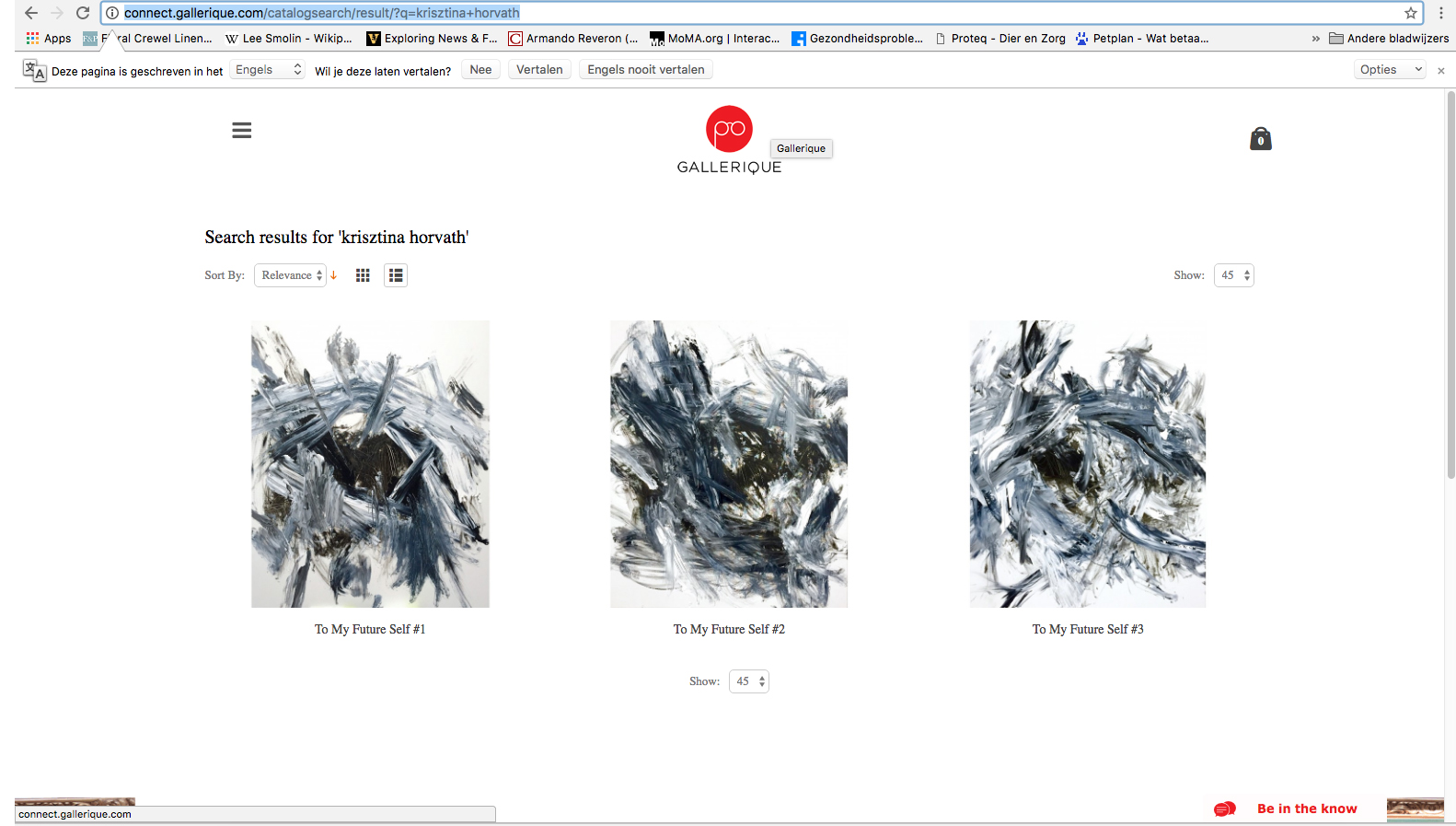
Task: Open the red chat bubble icon
Action: [x=1224, y=809]
